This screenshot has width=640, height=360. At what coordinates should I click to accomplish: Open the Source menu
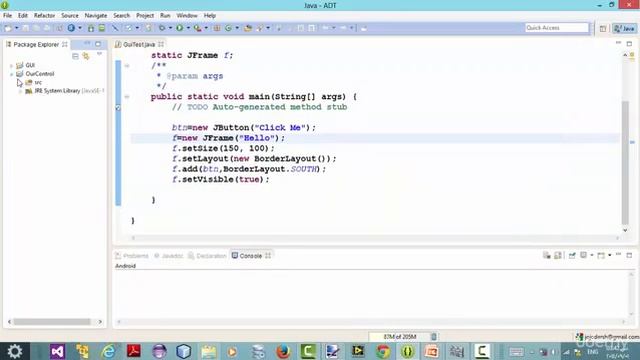click(70, 16)
